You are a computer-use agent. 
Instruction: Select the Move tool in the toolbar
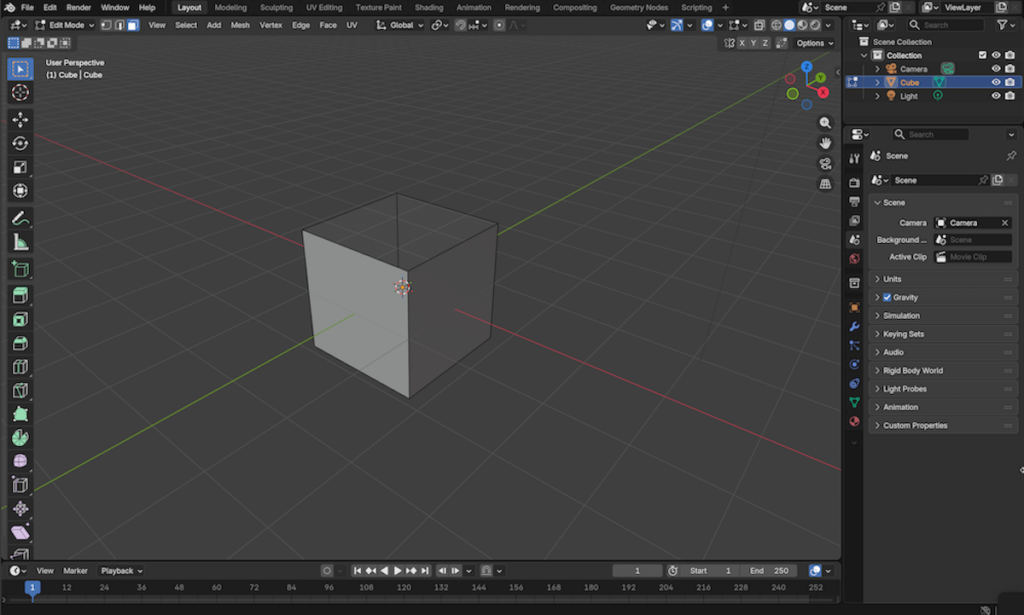point(20,119)
